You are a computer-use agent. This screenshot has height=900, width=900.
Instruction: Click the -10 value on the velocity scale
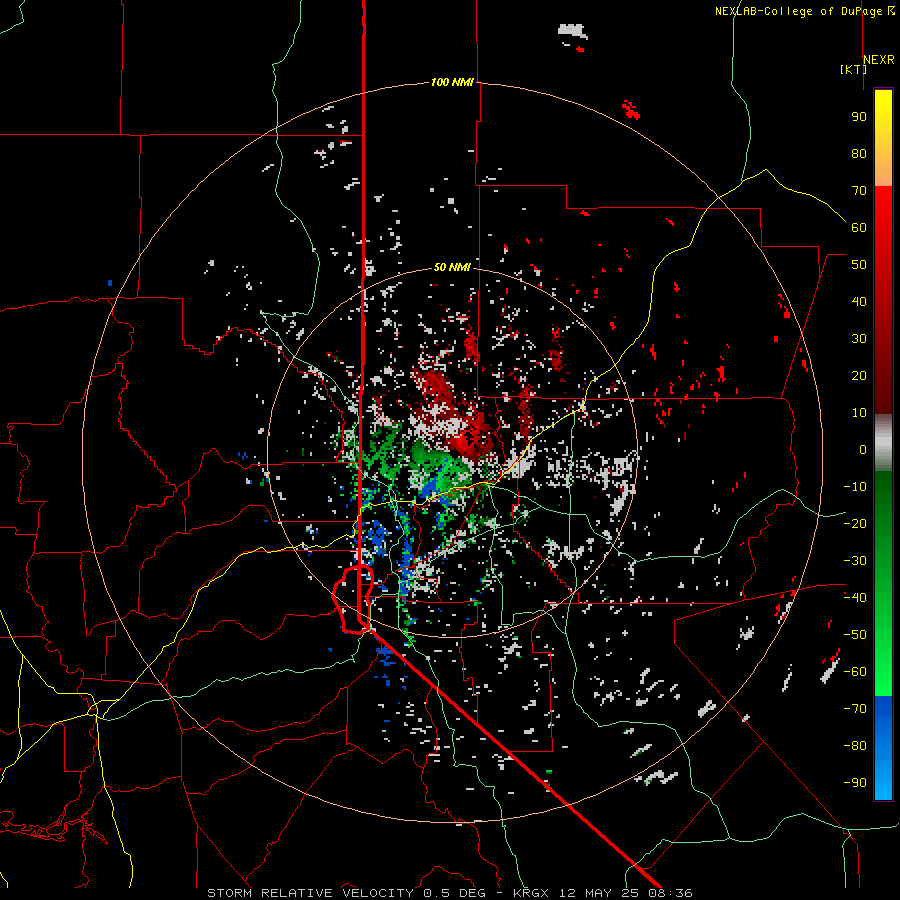(x=855, y=487)
